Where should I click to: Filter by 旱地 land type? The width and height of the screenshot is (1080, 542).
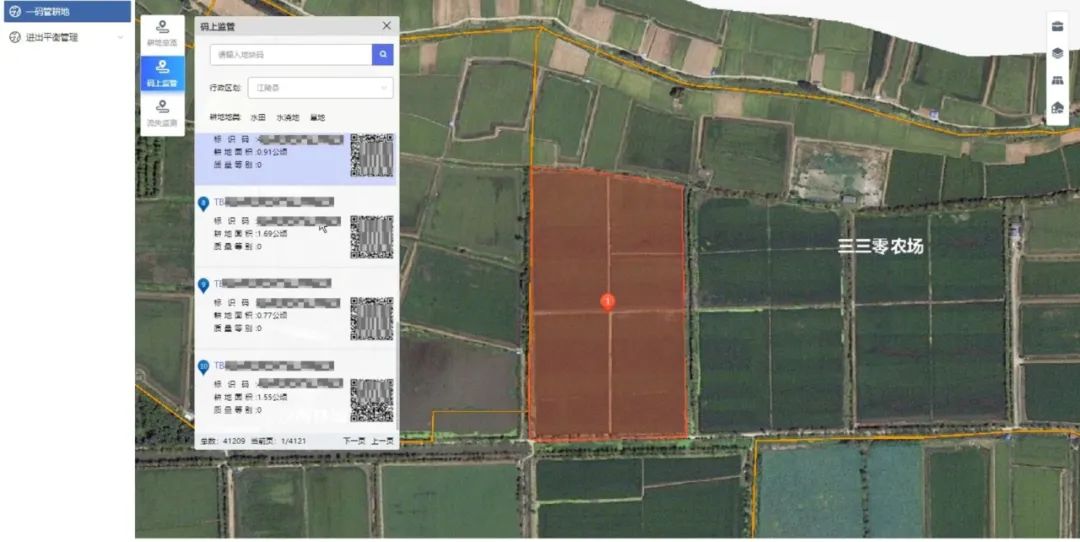coord(317,117)
